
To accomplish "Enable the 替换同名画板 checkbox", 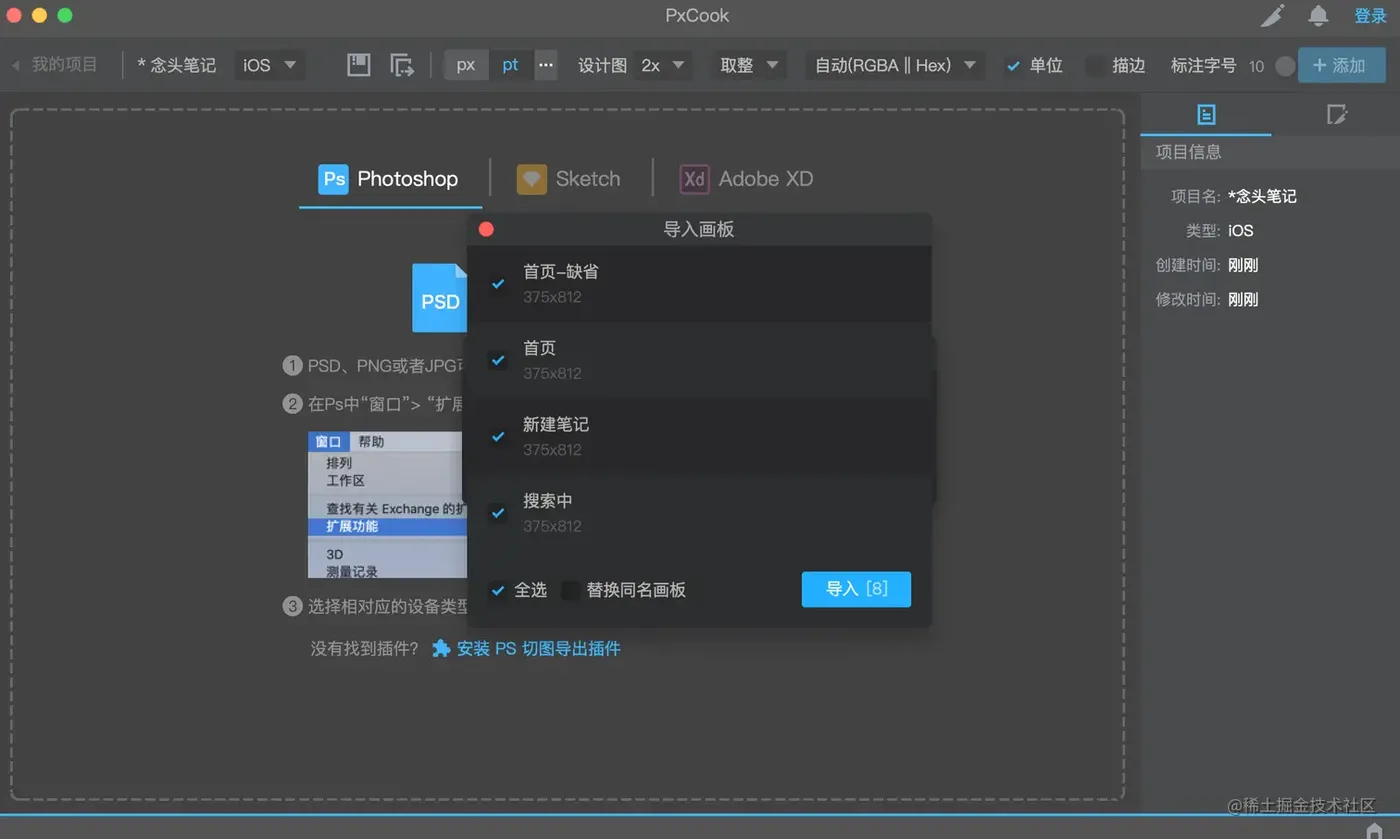I will (571, 590).
